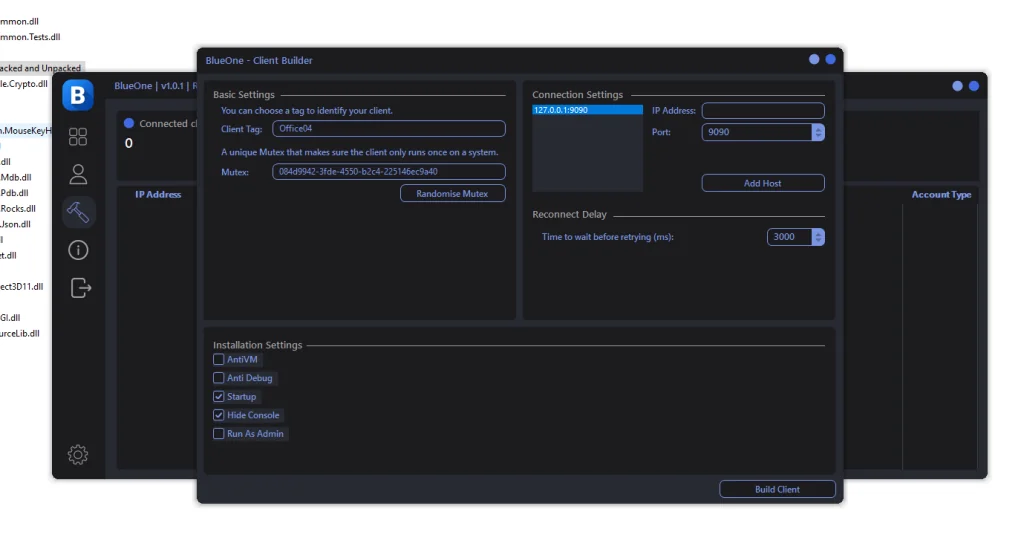This screenshot has width=1024, height=549.
Task: Select the builder hammer icon in sidebar
Action: point(78,211)
